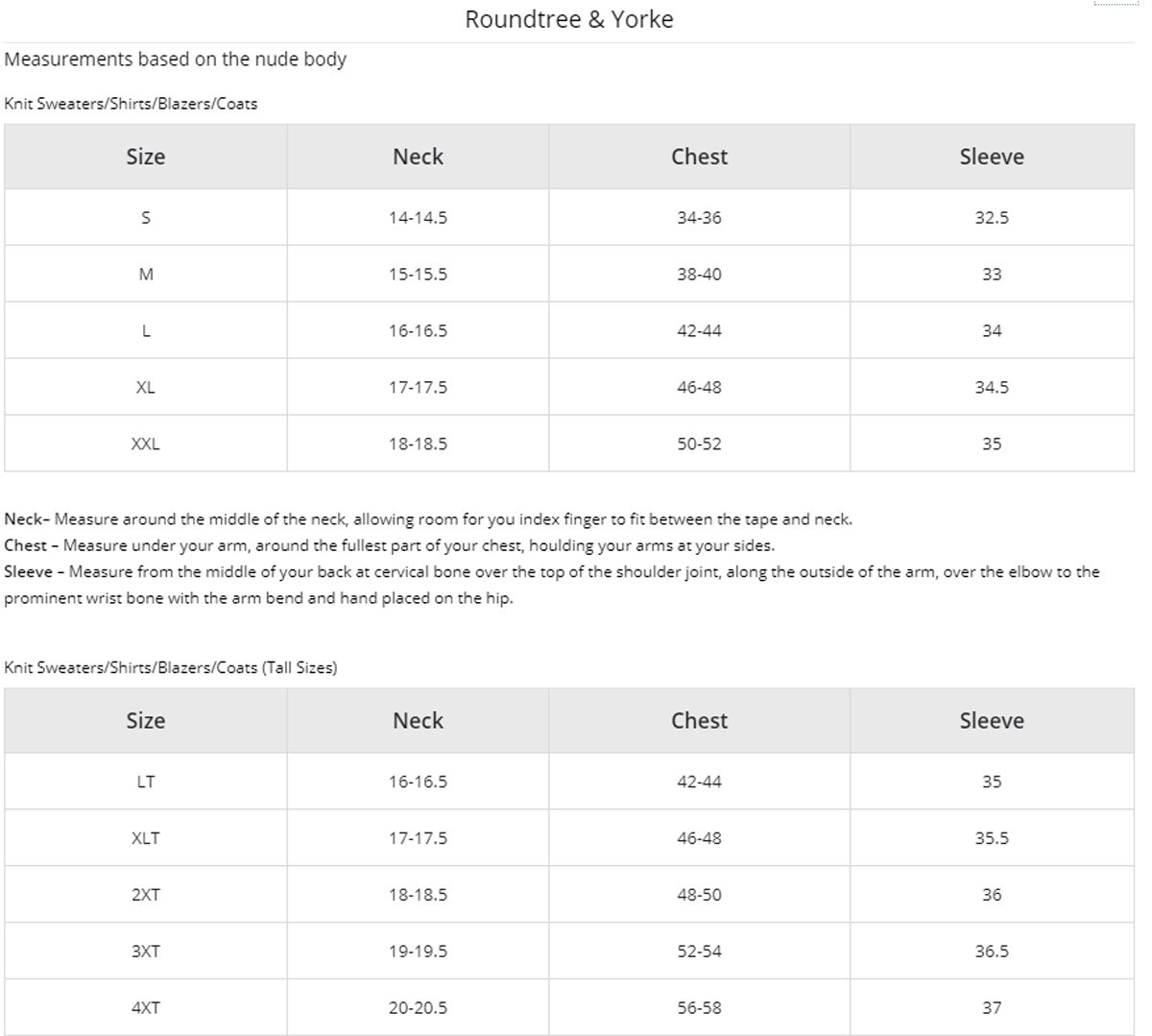Select the Neck header in Tall Sizes table
The image size is (1152, 1036).
coord(418,720)
